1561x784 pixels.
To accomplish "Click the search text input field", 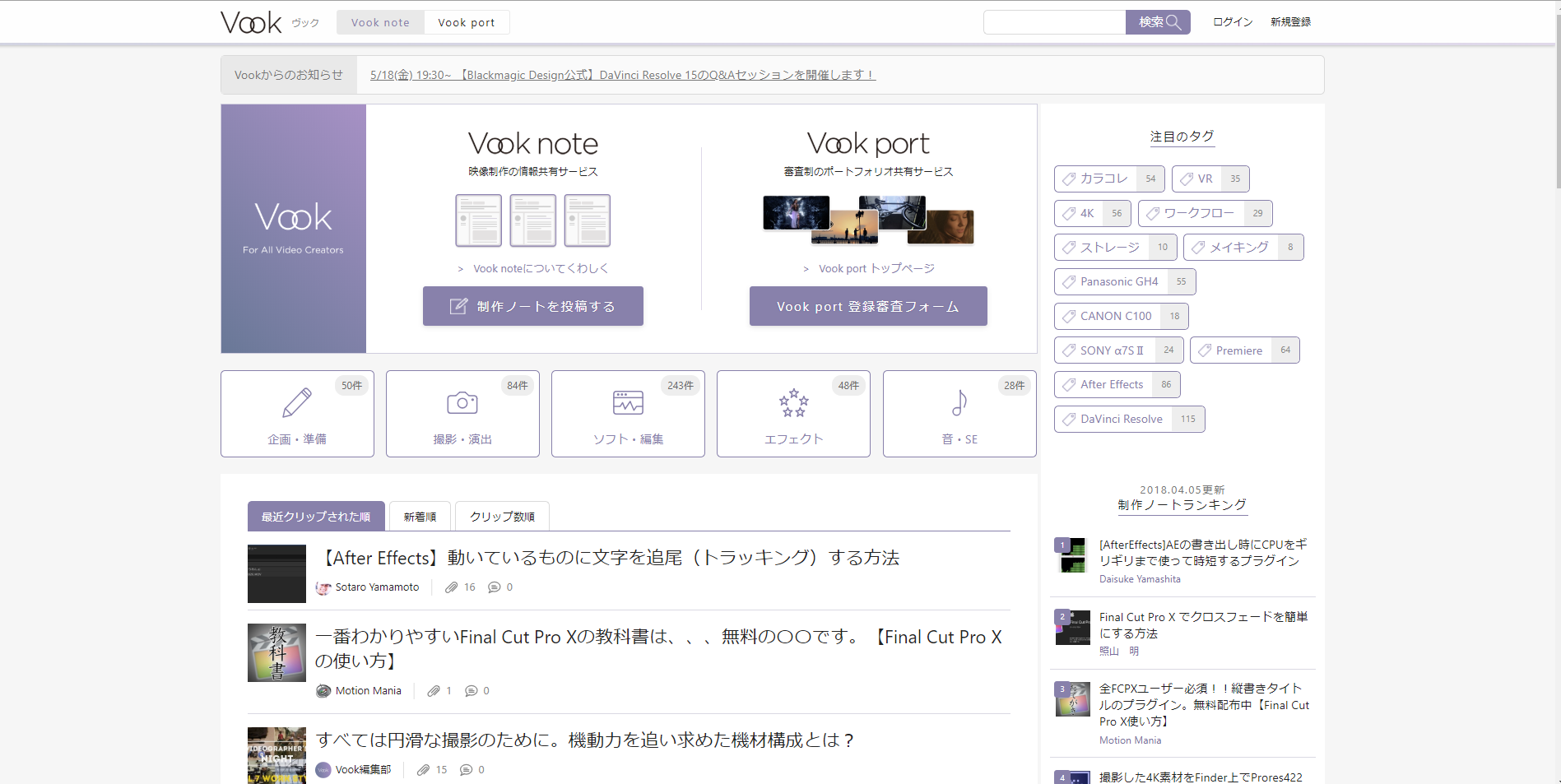I will 1054,22.
